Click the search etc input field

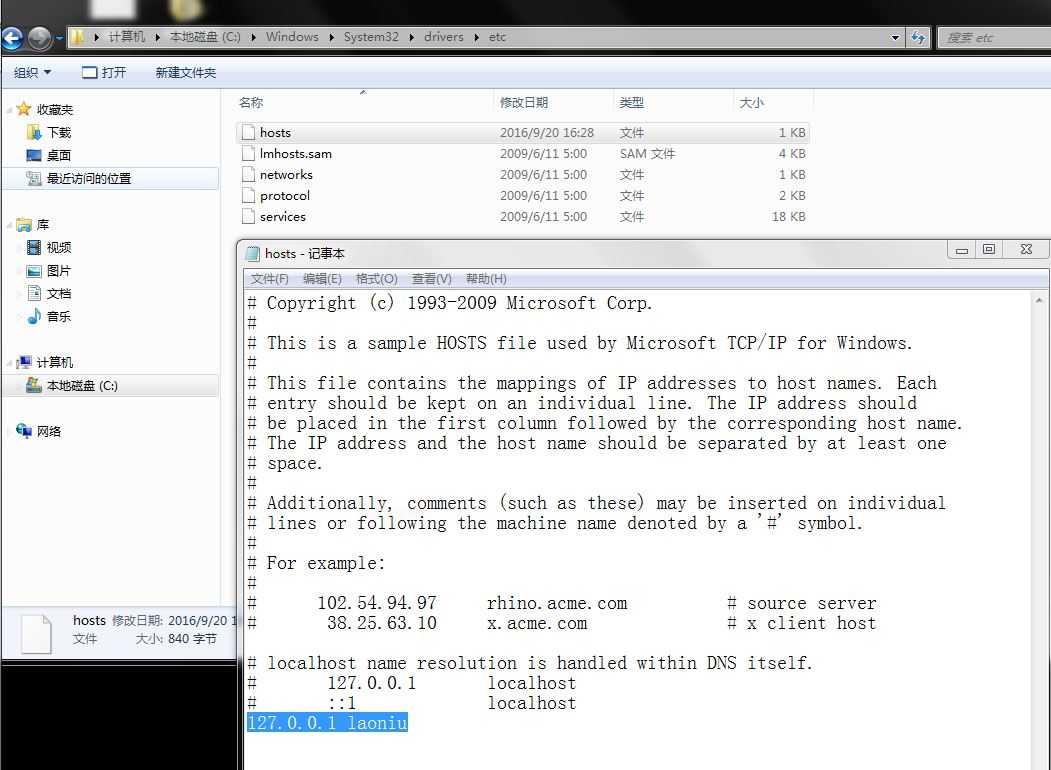click(x=995, y=38)
